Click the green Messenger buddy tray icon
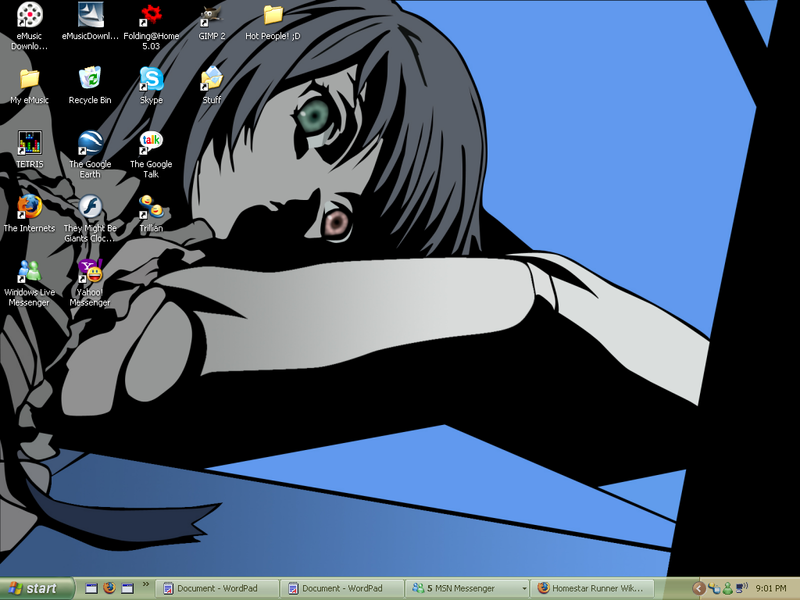Screen dimensions: 800x600 (728, 588)
